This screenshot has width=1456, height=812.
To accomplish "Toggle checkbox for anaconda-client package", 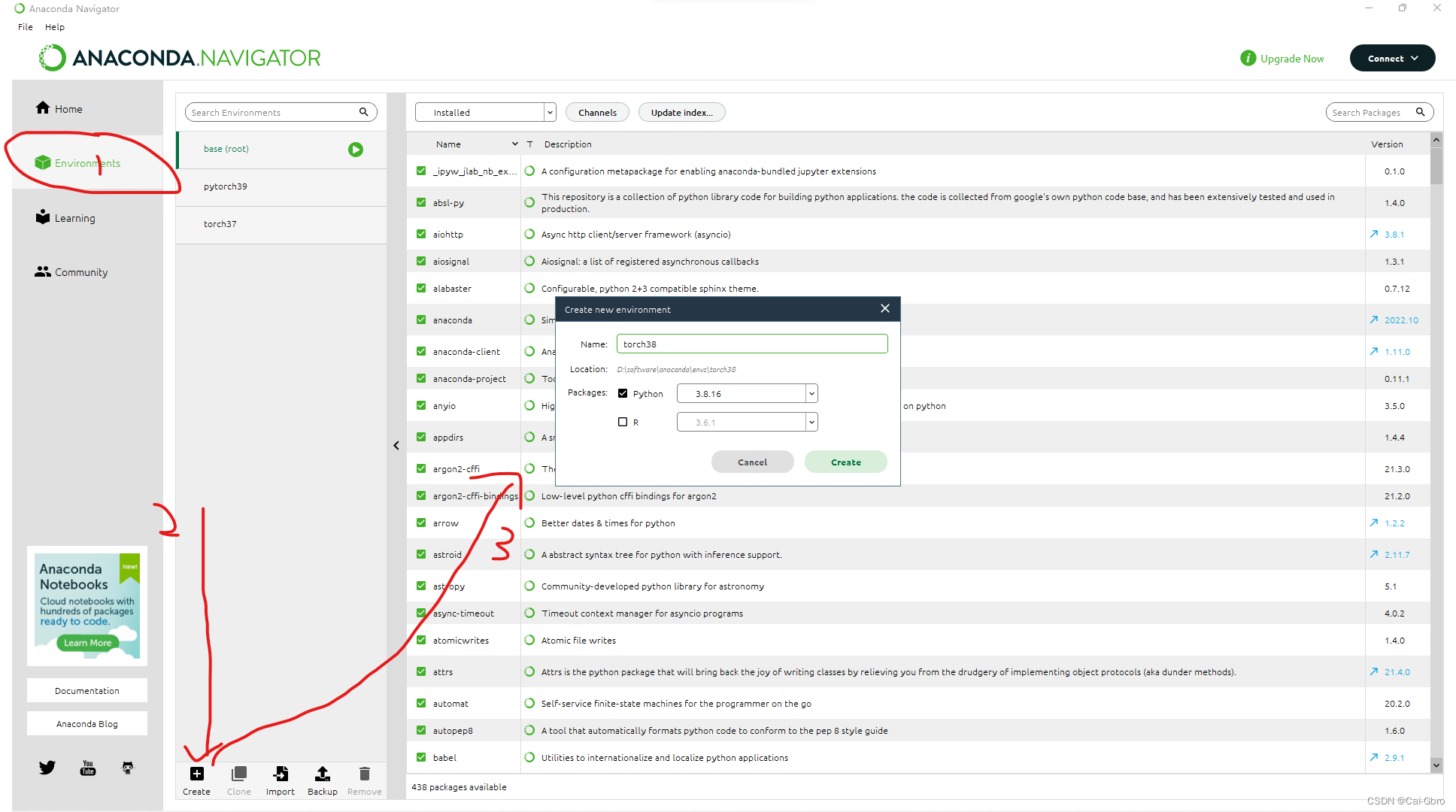I will click(421, 351).
